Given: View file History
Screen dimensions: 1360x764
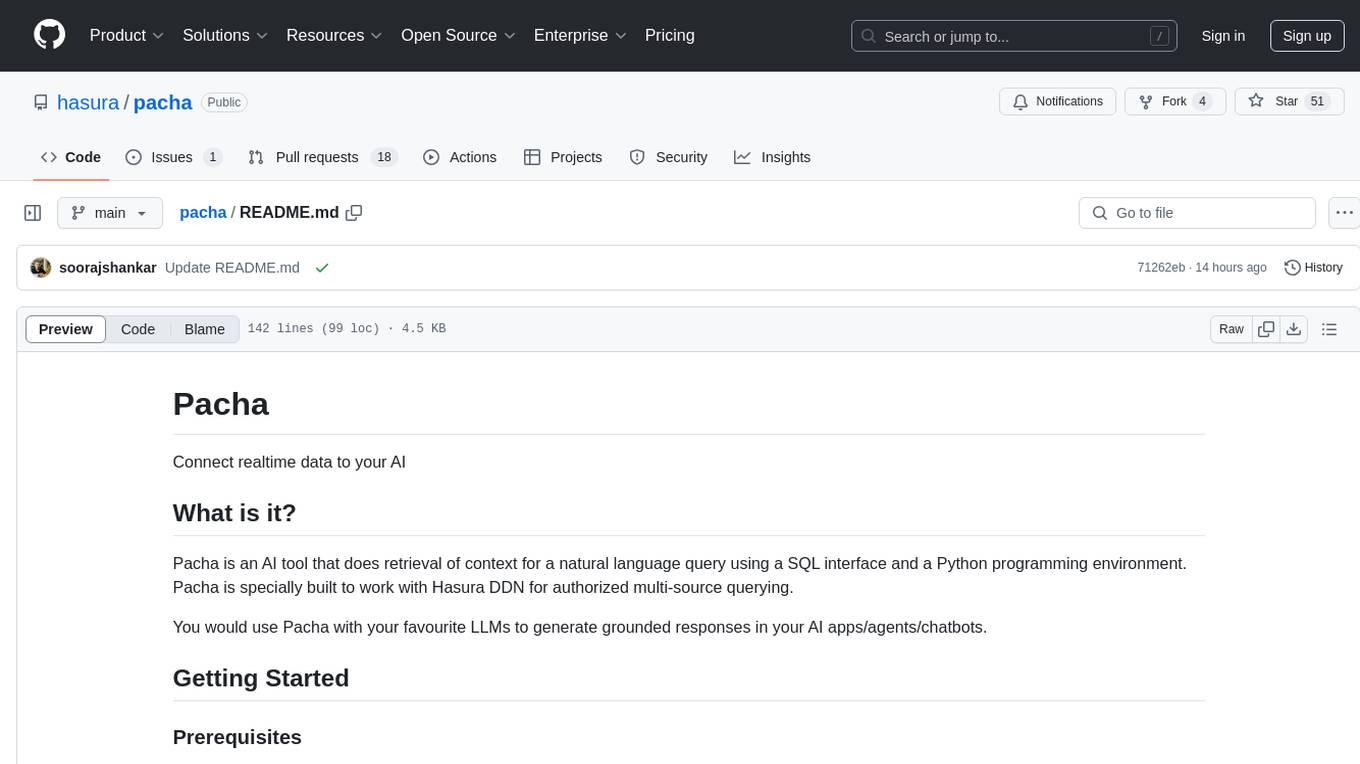Looking at the screenshot, I should click(x=1313, y=267).
